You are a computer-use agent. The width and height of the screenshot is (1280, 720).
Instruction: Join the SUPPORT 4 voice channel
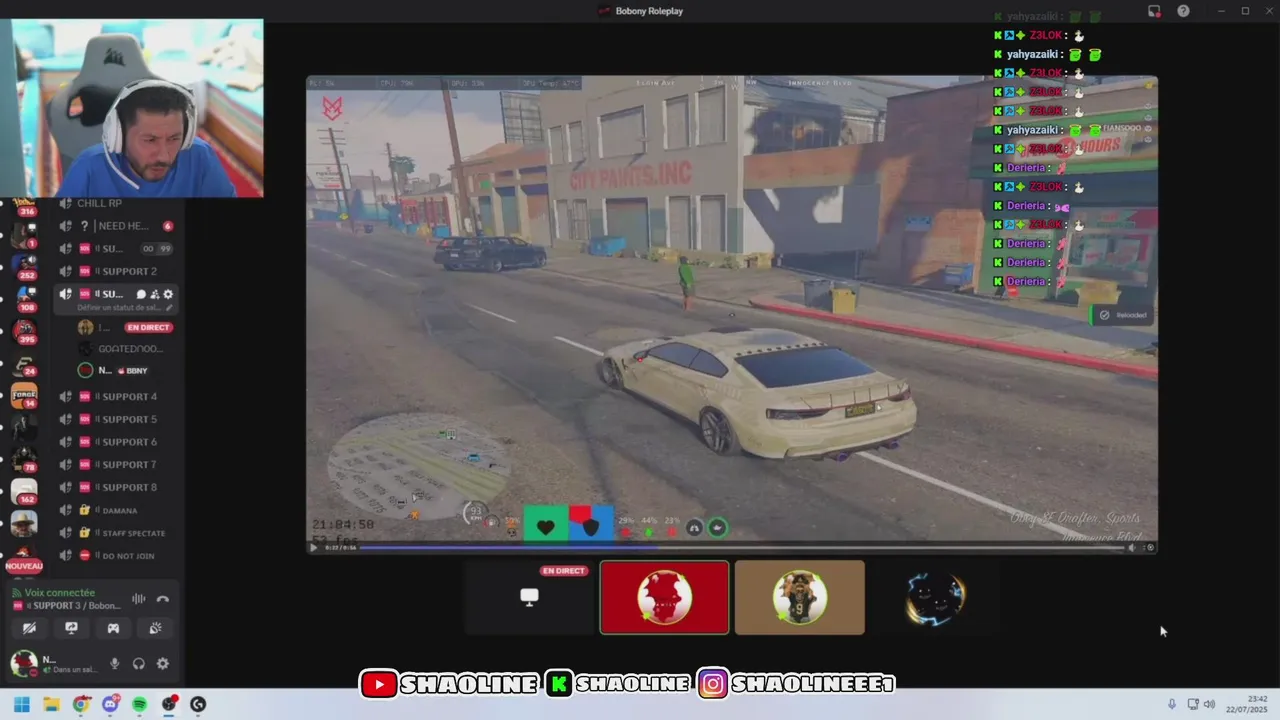click(115, 397)
